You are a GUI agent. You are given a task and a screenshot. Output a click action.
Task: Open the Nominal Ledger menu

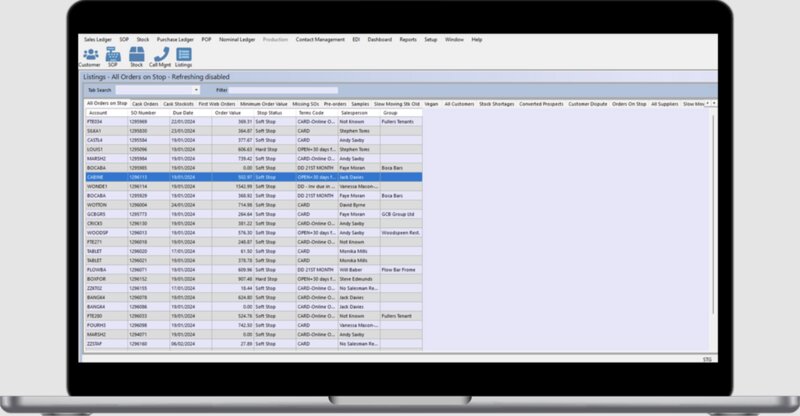pyautogui.click(x=237, y=39)
